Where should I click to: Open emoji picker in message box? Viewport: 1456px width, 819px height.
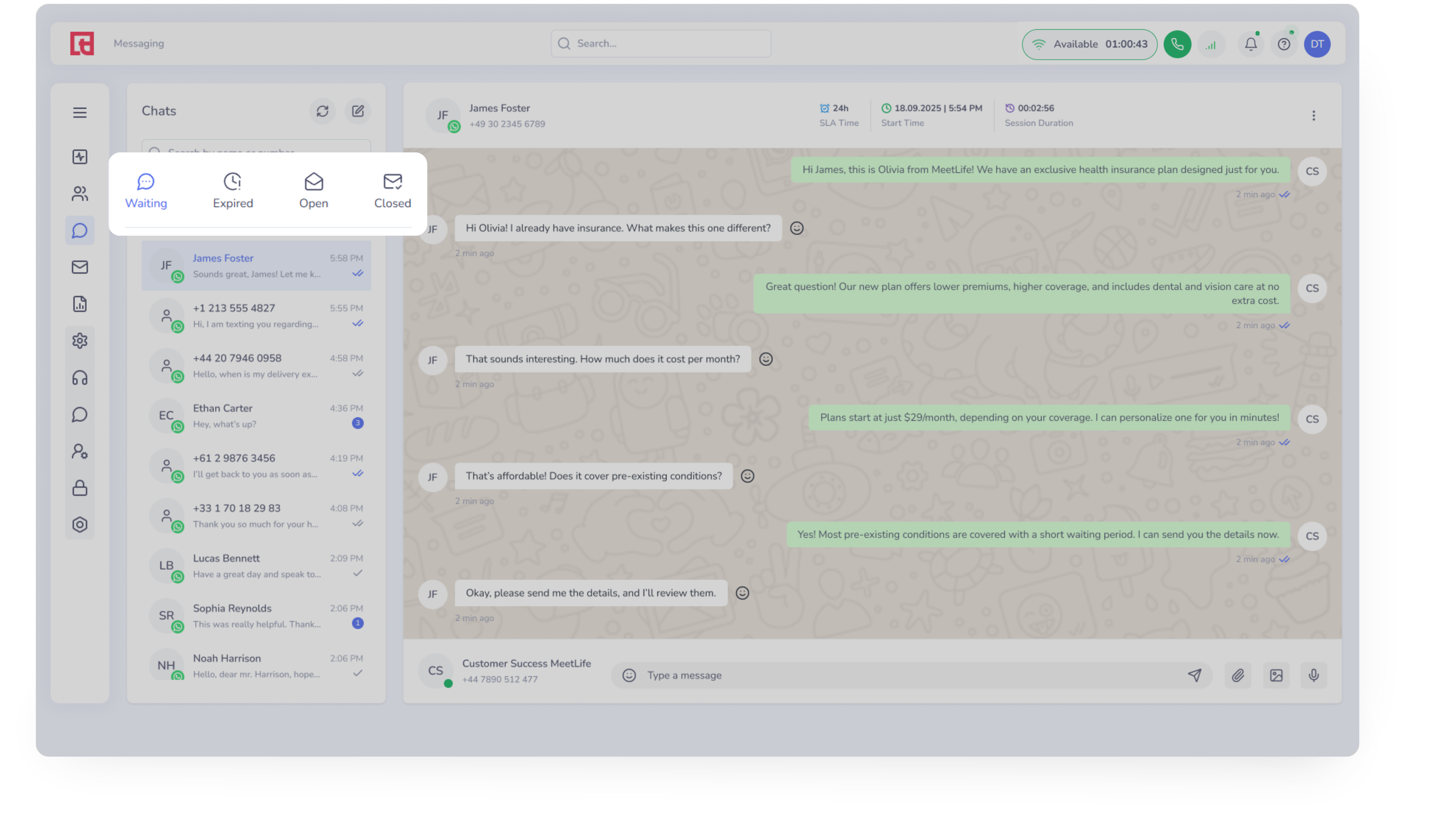point(629,675)
